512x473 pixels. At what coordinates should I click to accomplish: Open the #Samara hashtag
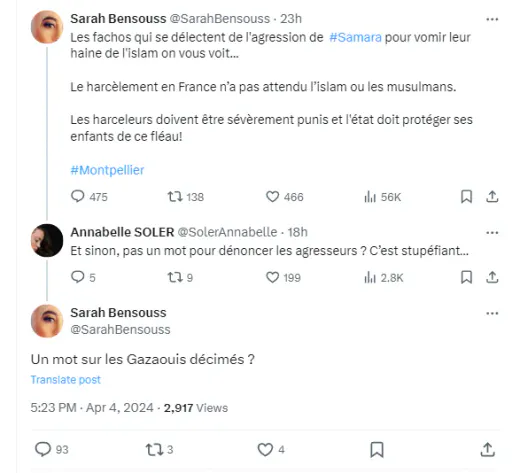pos(355,37)
